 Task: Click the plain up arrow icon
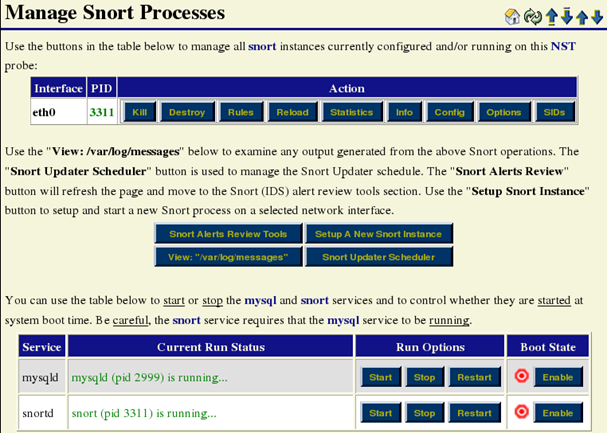click(x=582, y=17)
